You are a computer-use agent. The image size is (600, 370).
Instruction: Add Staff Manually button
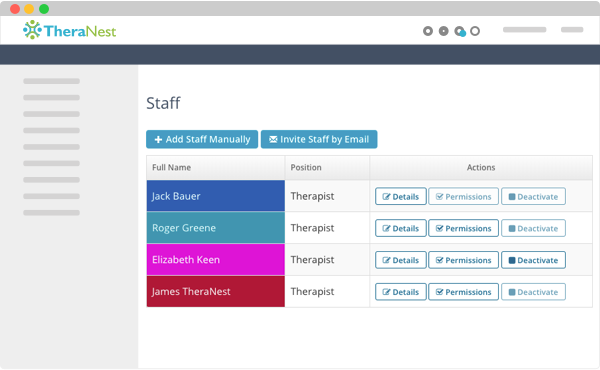click(x=202, y=139)
